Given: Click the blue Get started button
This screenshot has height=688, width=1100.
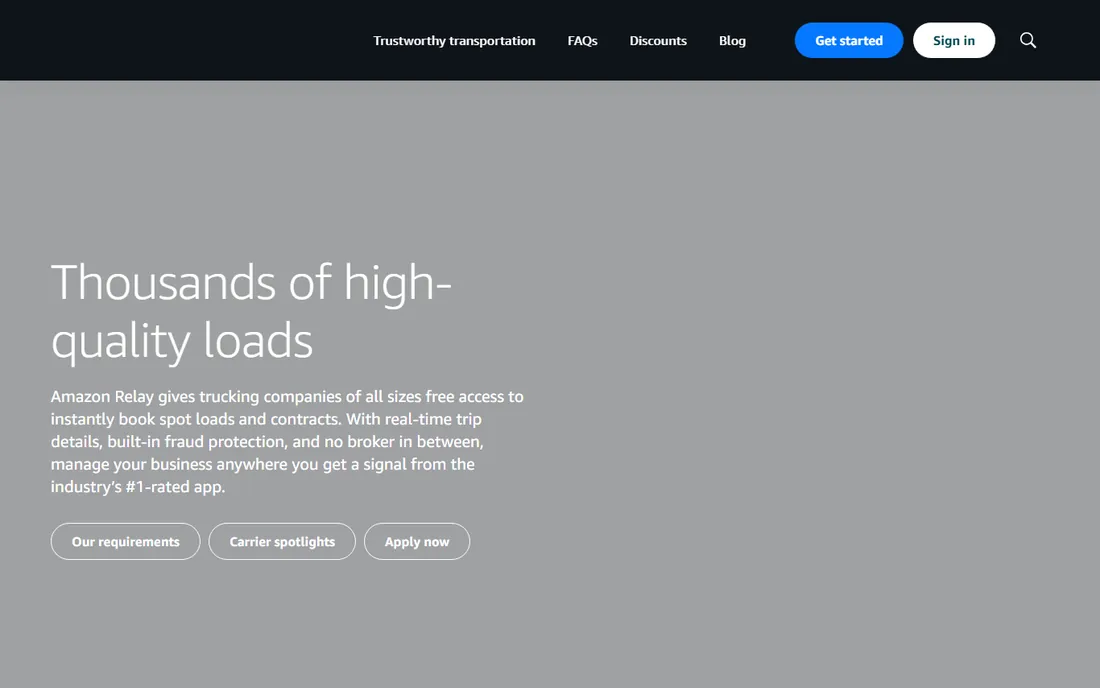Looking at the screenshot, I should [x=849, y=40].
